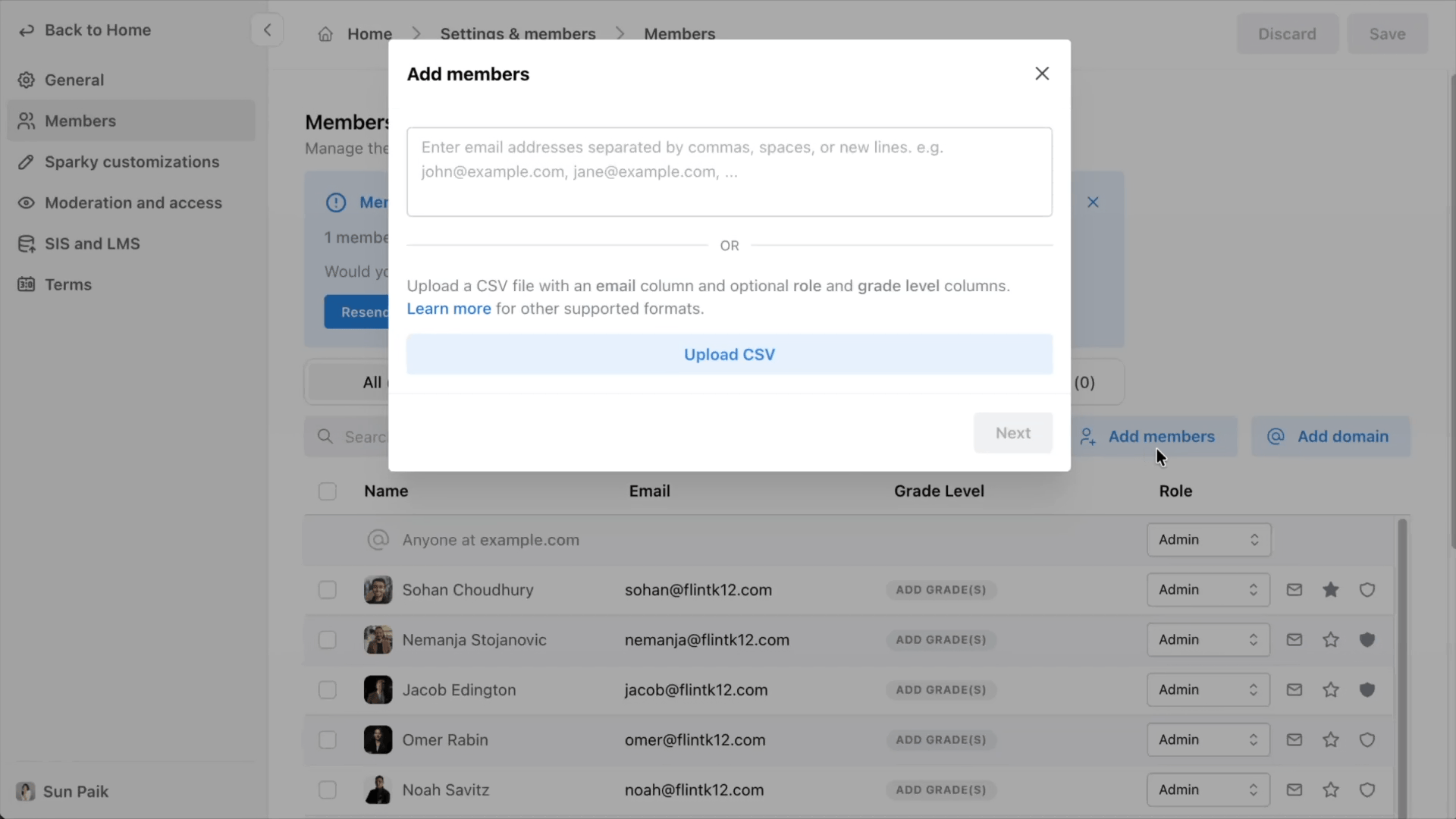Screen dimensions: 1456x819
Task: Open Admin role dropdown for Omer Rabin
Action: [1207, 739]
